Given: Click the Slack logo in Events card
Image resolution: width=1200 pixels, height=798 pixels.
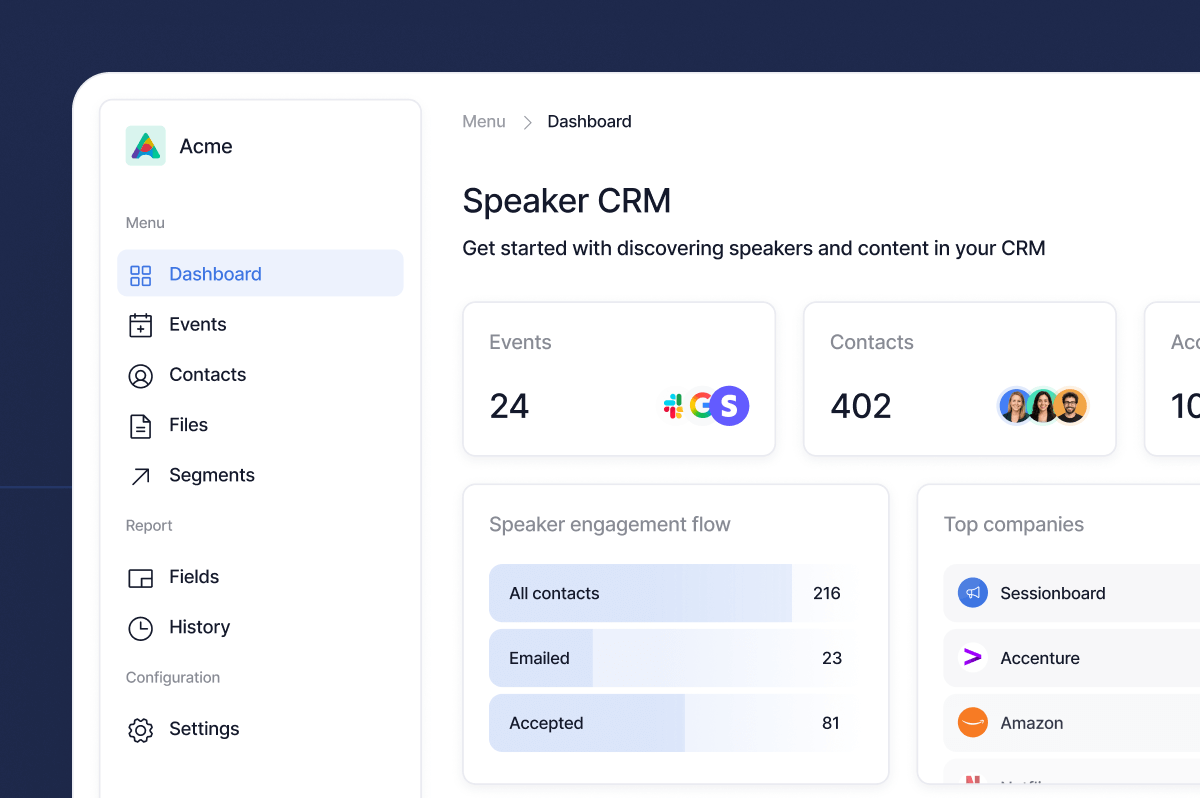Looking at the screenshot, I should 674,406.
